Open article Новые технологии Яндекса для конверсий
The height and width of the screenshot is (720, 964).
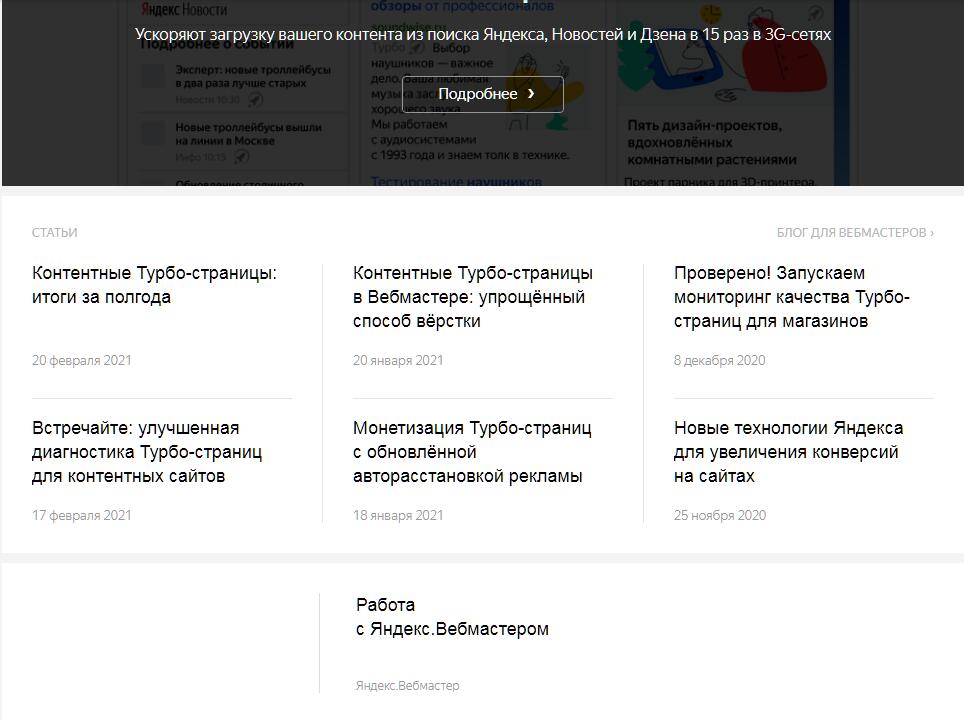click(x=788, y=452)
